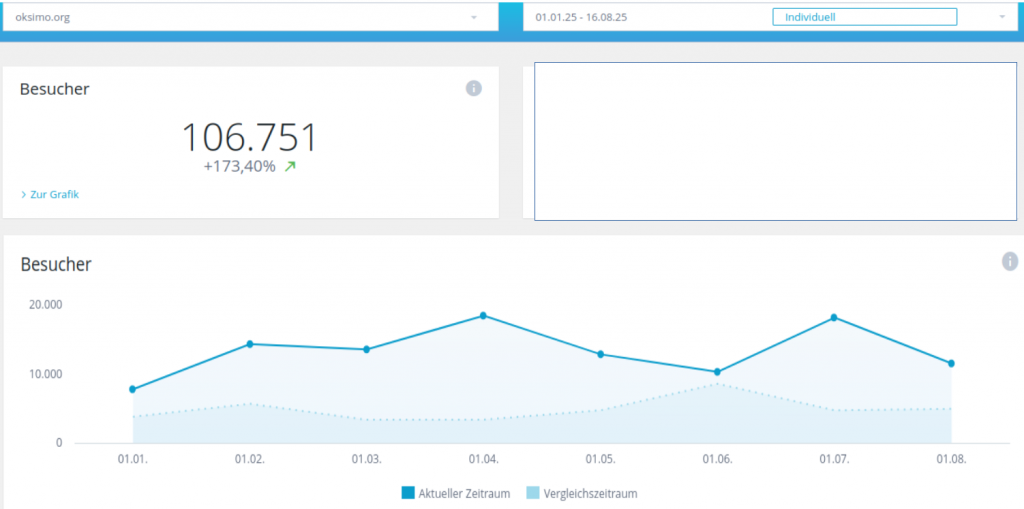Screen dimensions: 1024x509
Task: Click the info icon in the Besucher summary card
Action: (x=474, y=88)
